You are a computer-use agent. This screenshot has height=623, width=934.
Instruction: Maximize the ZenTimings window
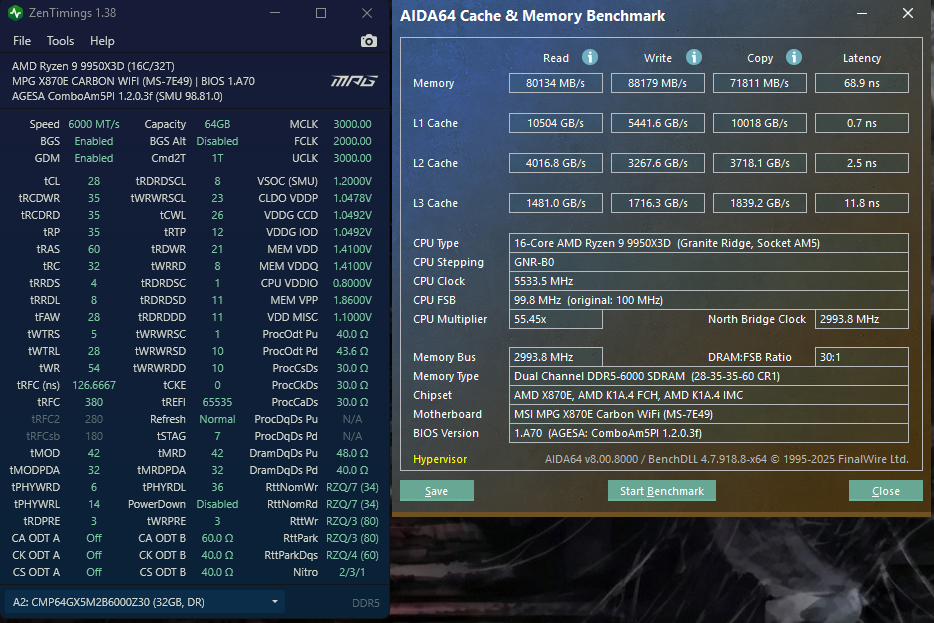(320, 13)
